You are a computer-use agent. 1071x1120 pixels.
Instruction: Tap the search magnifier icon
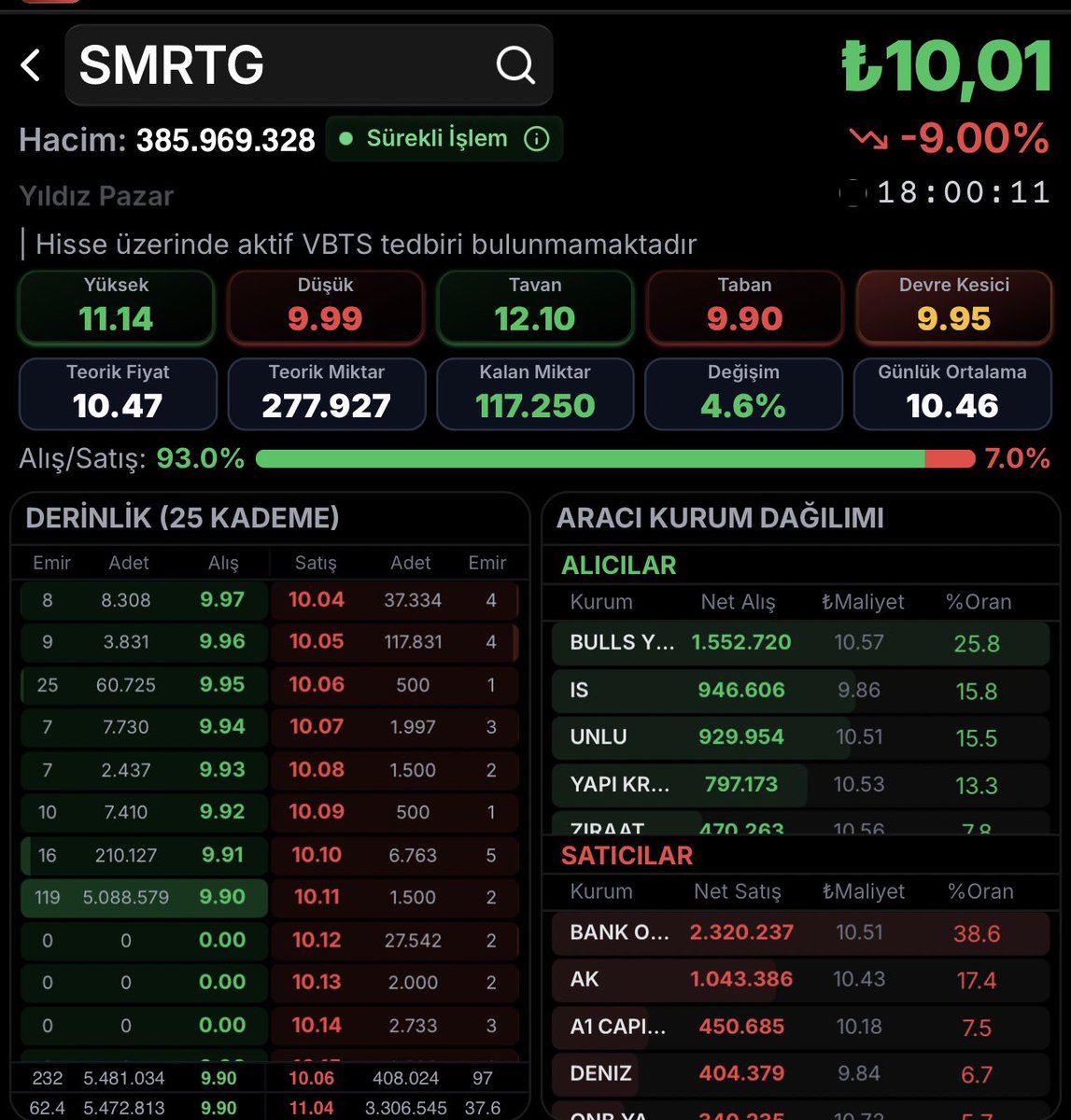click(x=515, y=65)
